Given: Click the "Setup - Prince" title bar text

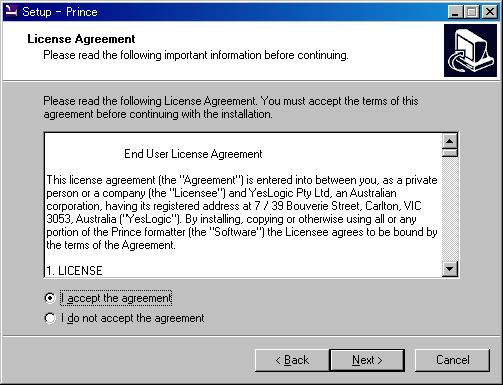Looking at the screenshot, I should pyautogui.click(x=60, y=12).
